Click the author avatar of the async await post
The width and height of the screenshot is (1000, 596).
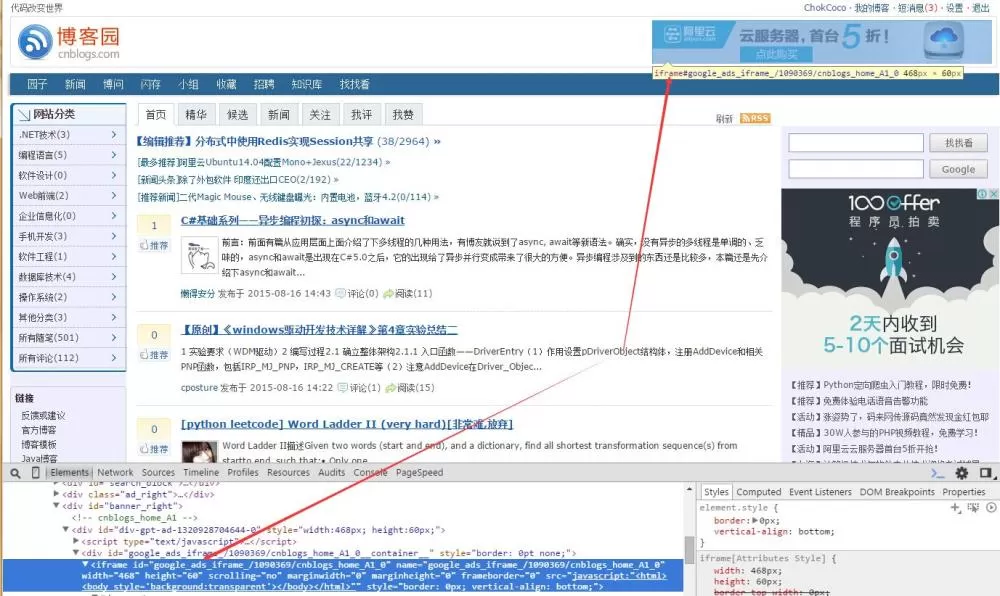coord(200,255)
